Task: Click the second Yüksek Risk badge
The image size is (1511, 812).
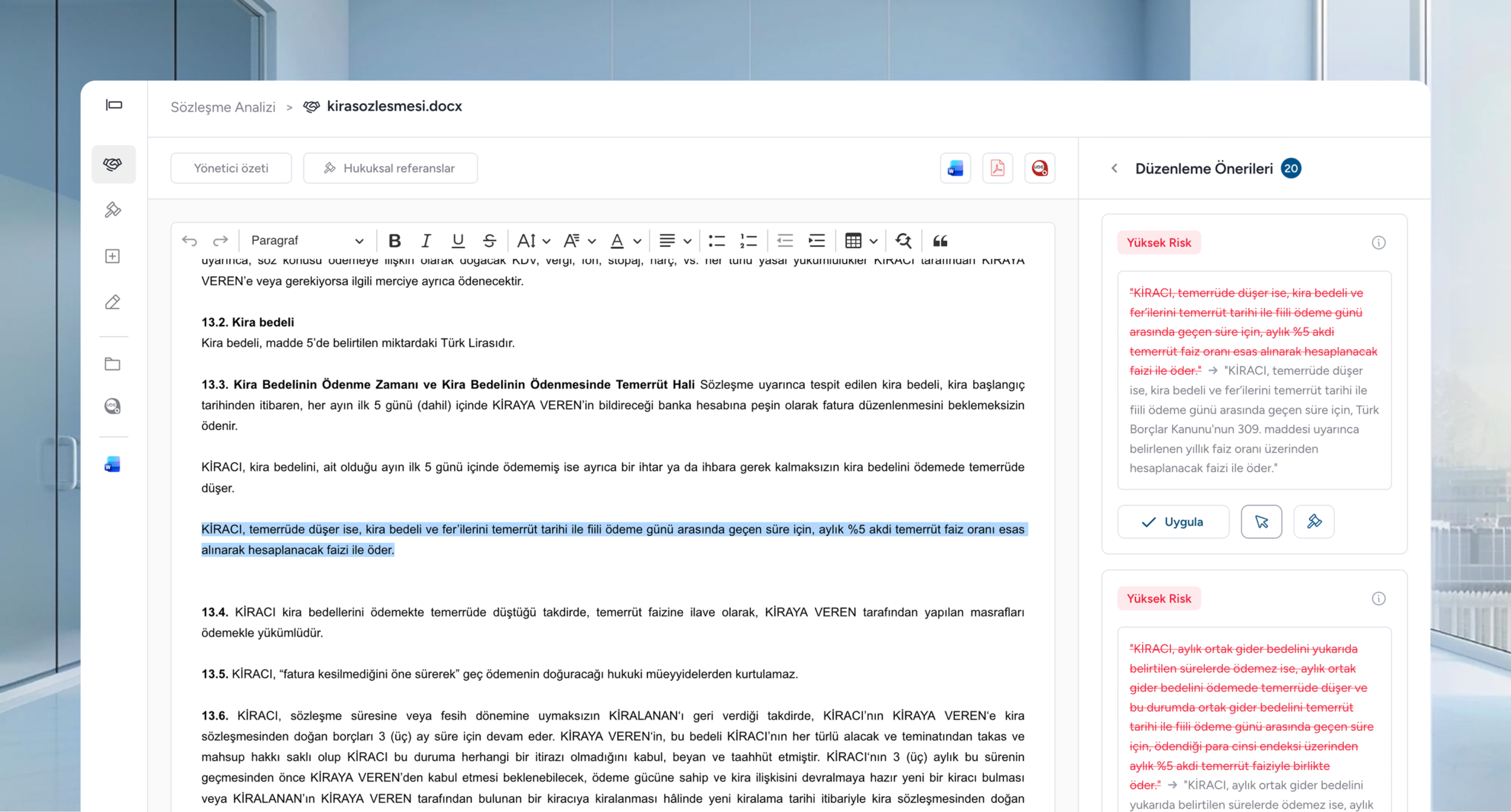Action: coord(1159,599)
